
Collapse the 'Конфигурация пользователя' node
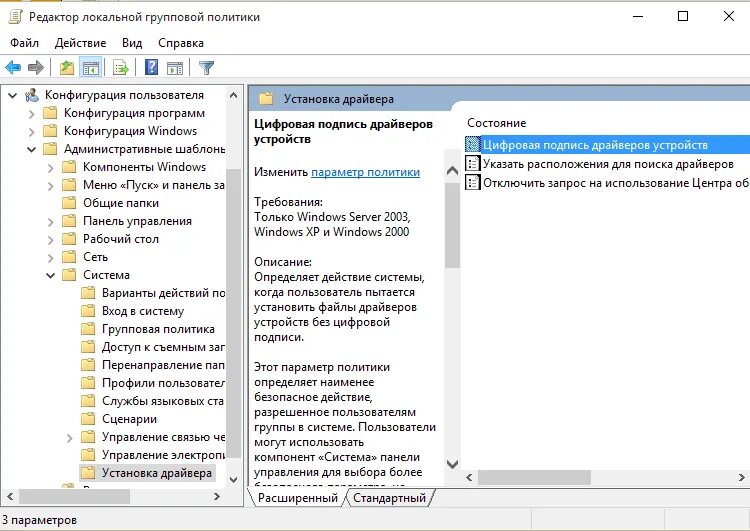coord(13,96)
